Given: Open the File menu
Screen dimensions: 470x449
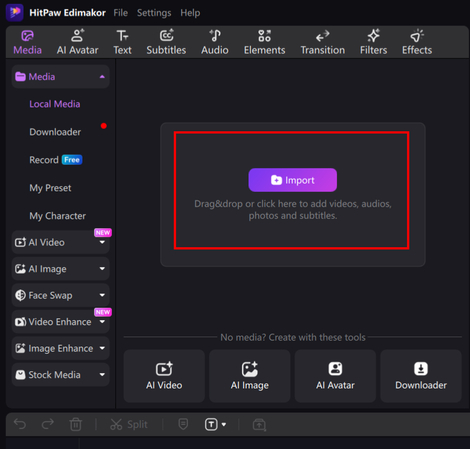Looking at the screenshot, I should pyautogui.click(x=120, y=13).
